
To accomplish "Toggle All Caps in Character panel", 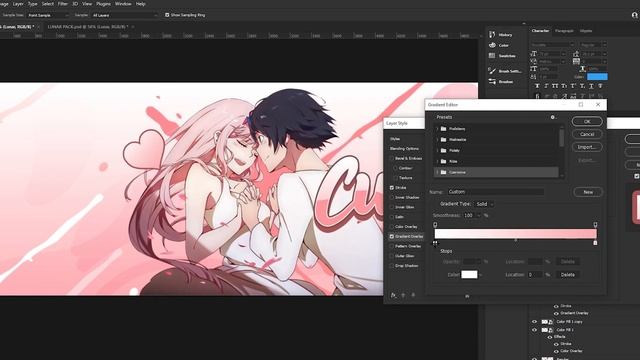I will 555,86.
